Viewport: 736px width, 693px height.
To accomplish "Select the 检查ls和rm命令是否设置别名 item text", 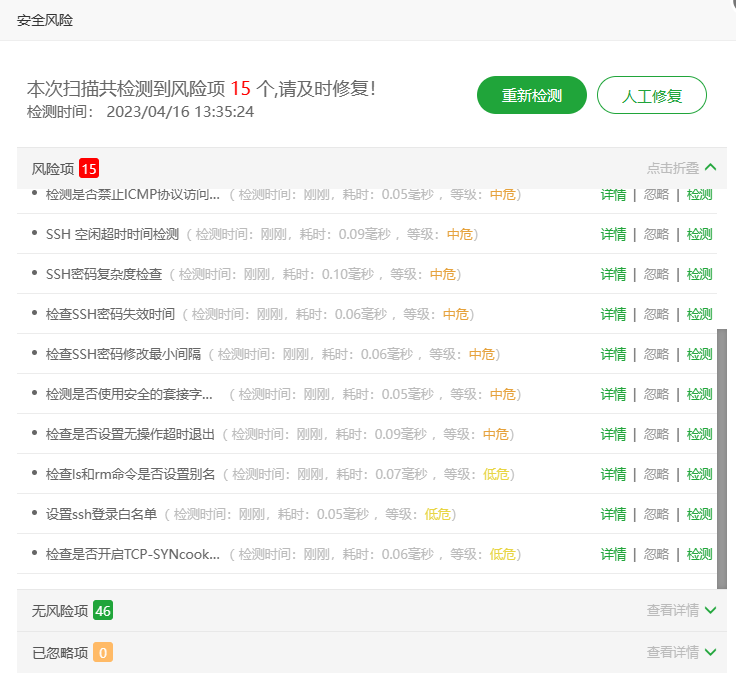I will pos(130,474).
